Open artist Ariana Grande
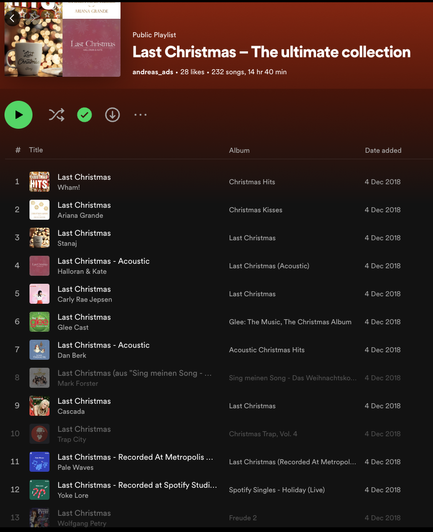This screenshot has height=532, width=433. (80, 215)
